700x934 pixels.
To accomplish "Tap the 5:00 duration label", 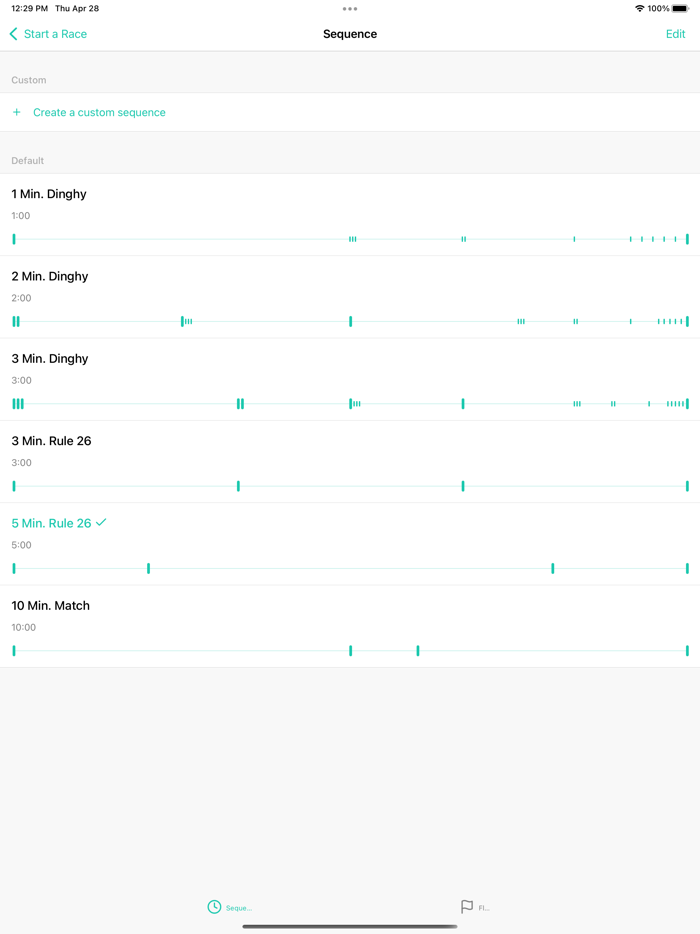I will point(21,545).
